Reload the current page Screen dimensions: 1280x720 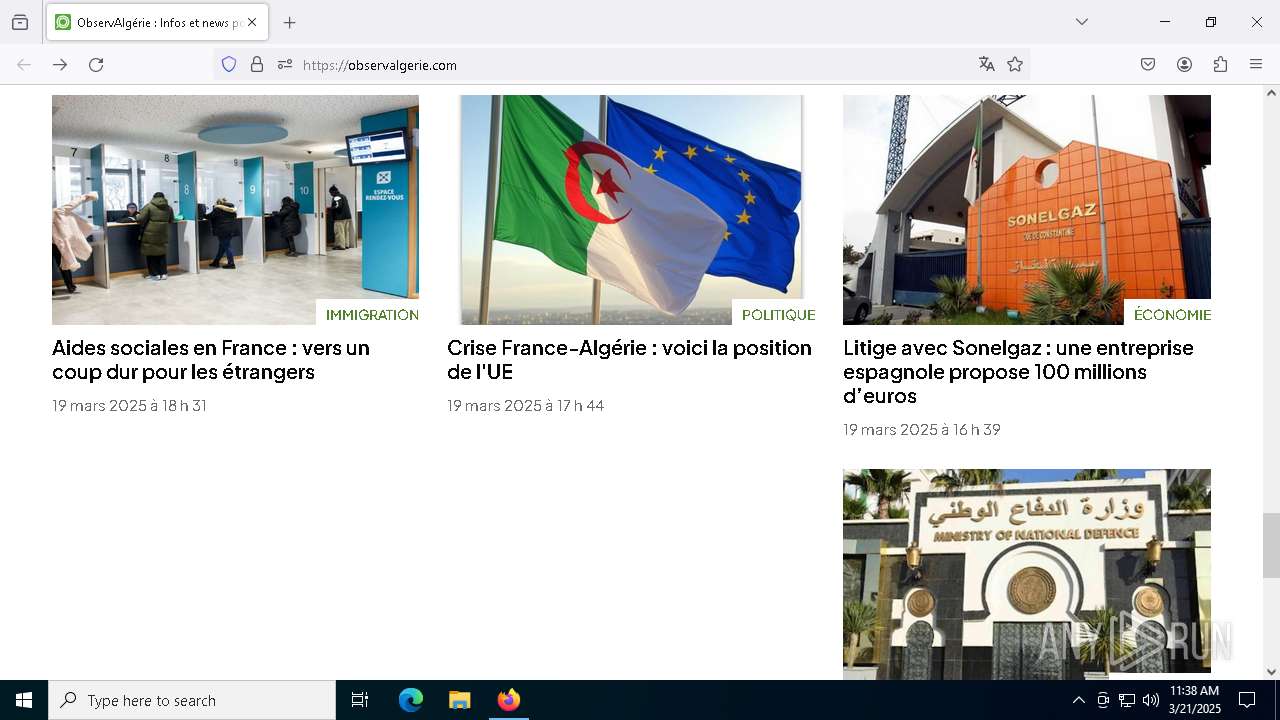click(x=96, y=64)
